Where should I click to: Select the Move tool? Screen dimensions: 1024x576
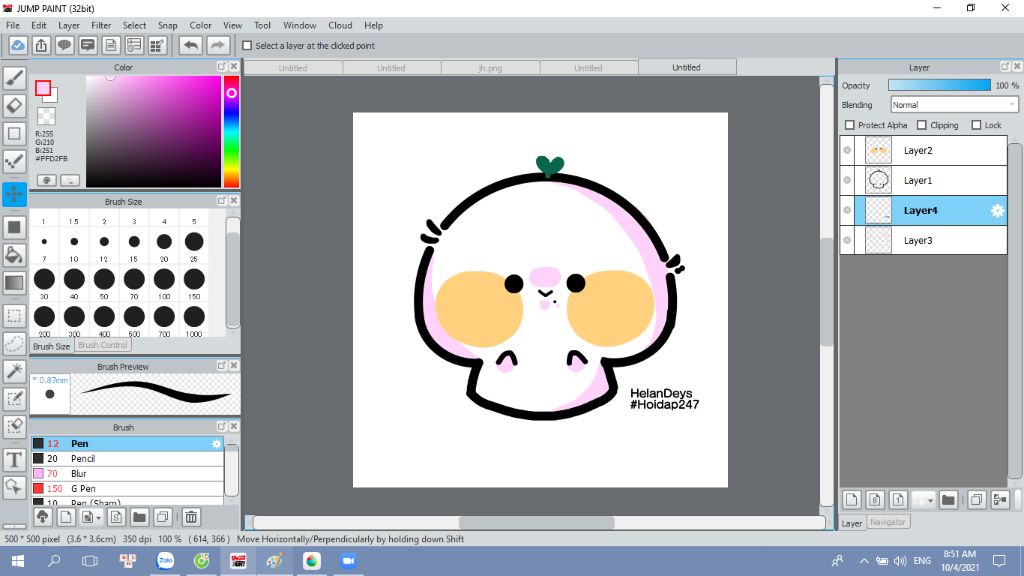(x=14, y=194)
